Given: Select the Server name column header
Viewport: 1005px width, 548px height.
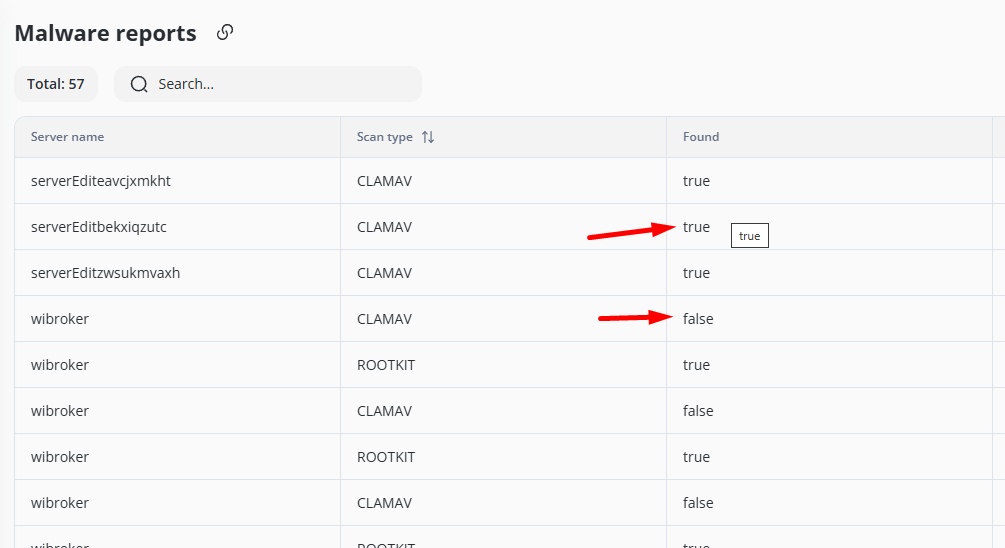Looking at the screenshot, I should [67, 137].
